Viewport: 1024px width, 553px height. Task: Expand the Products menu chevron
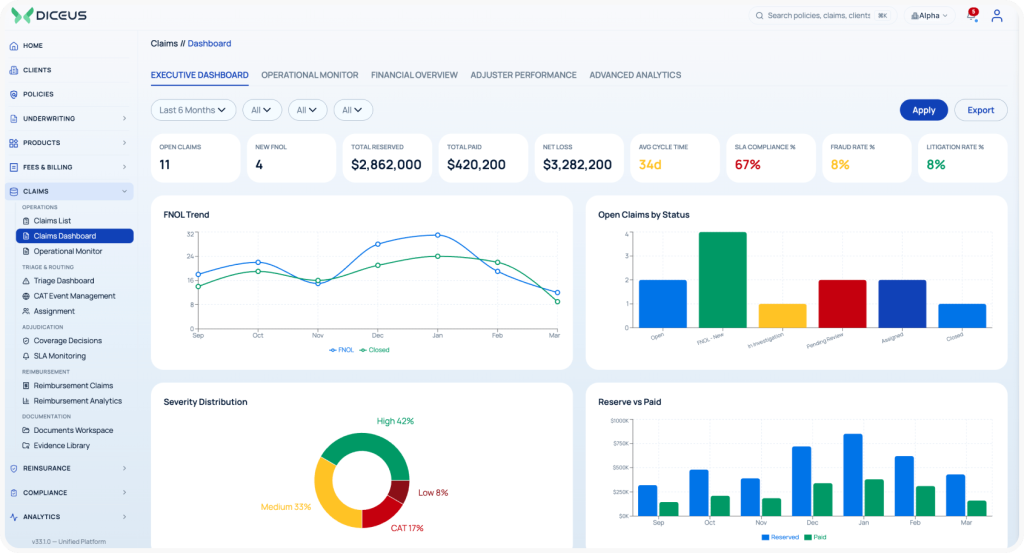(x=124, y=143)
